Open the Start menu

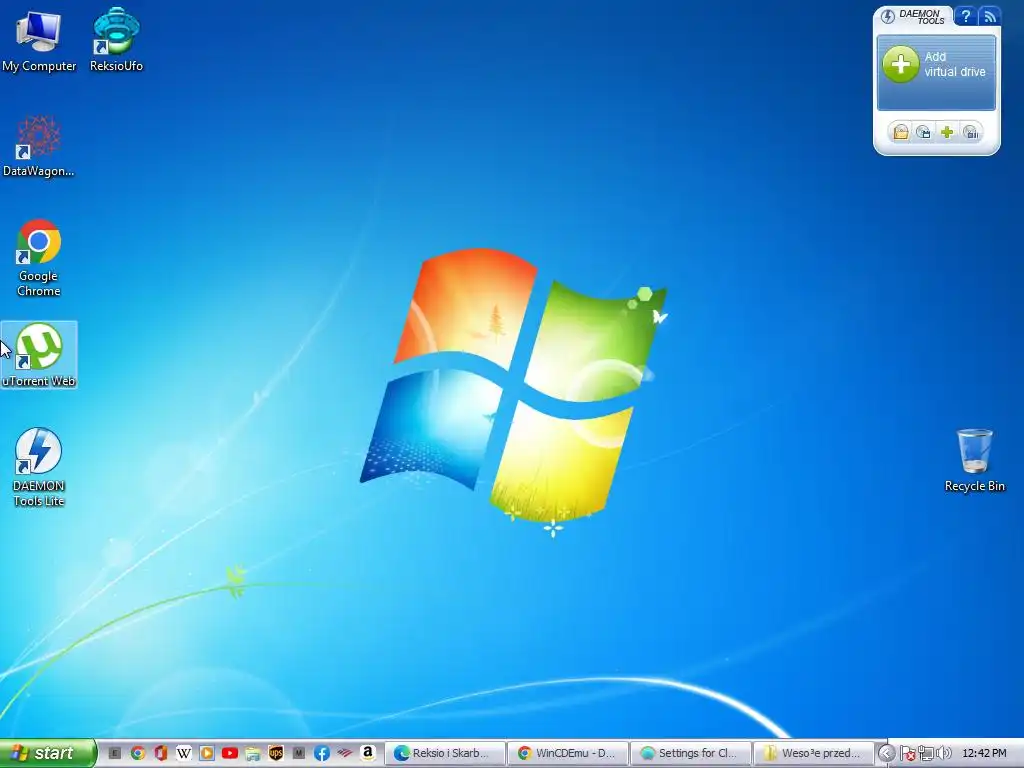[47, 753]
